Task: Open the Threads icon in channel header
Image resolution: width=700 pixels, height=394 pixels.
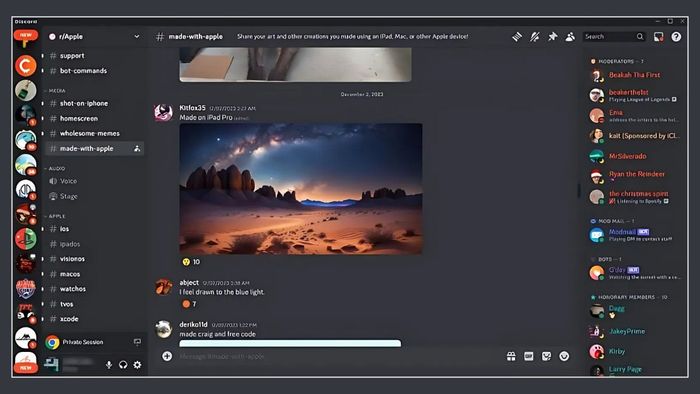Action: coord(517,37)
